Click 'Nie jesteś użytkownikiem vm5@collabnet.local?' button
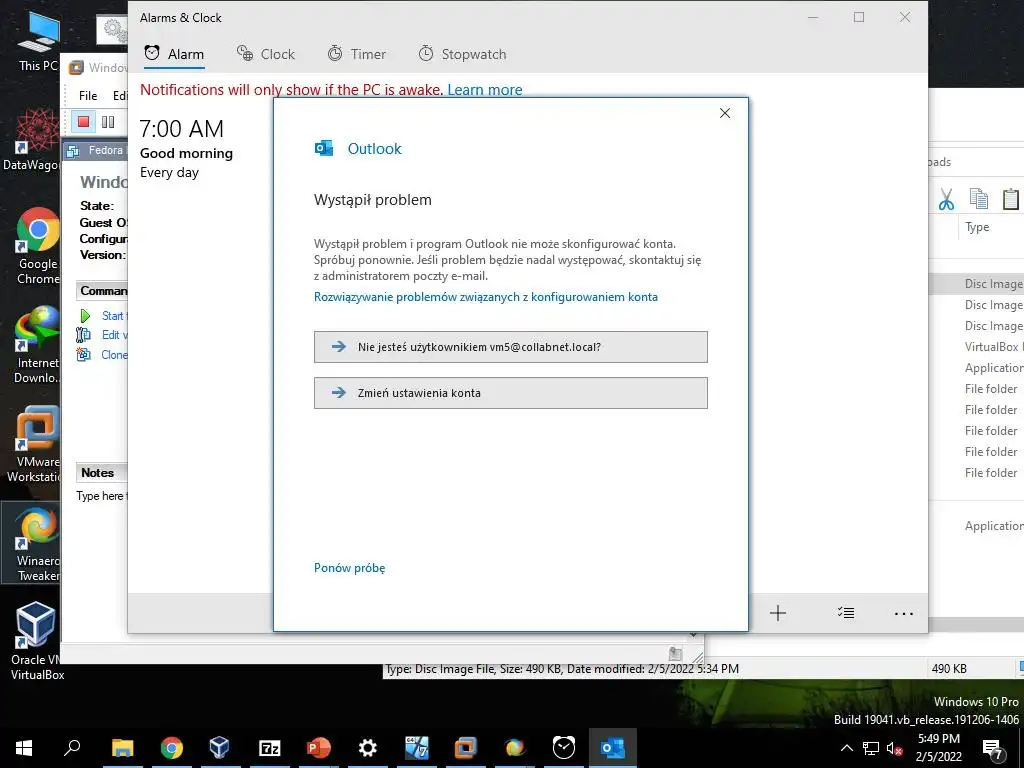The height and width of the screenshot is (768, 1024). (510, 347)
